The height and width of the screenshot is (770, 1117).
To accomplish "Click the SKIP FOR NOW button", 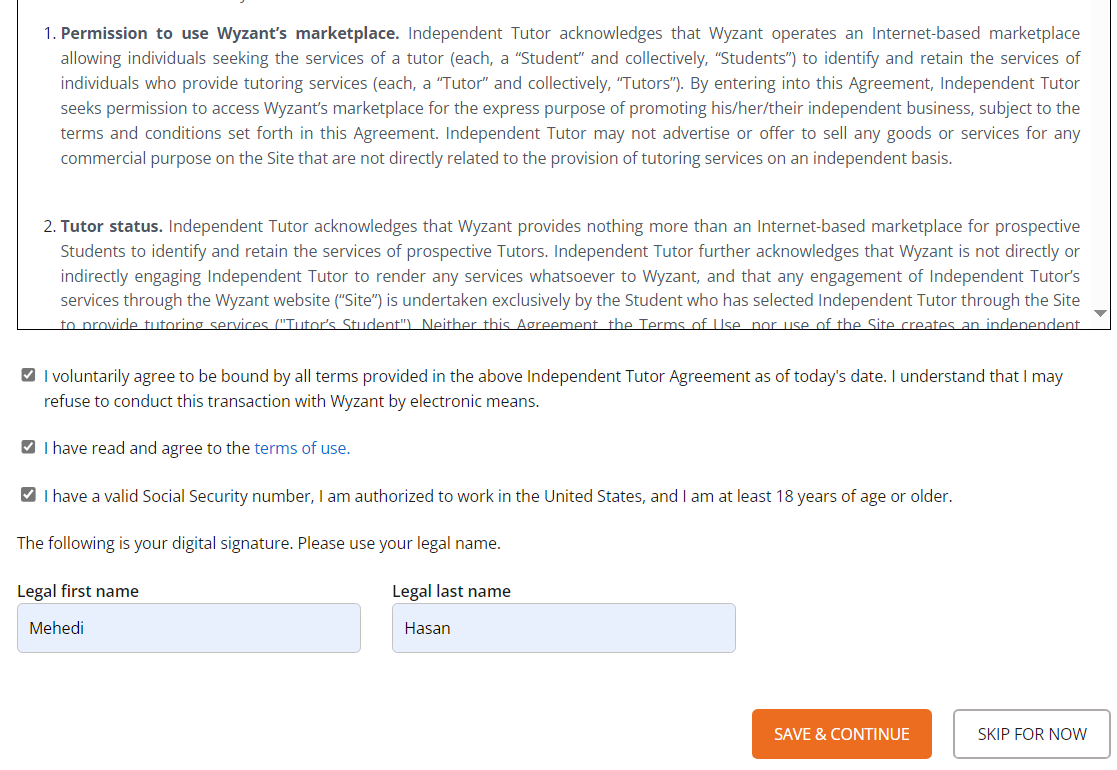I will 1031,733.
